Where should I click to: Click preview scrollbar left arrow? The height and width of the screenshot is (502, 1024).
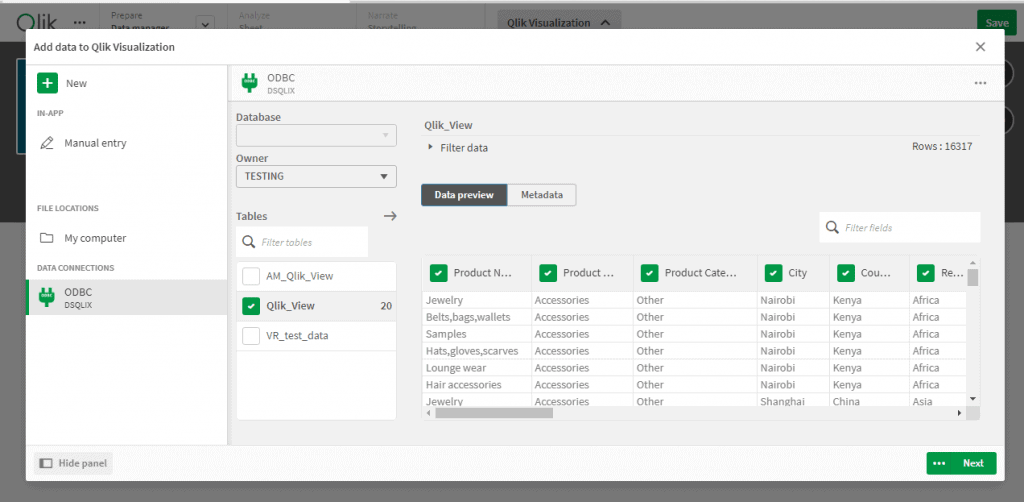pyautogui.click(x=428, y=413)
